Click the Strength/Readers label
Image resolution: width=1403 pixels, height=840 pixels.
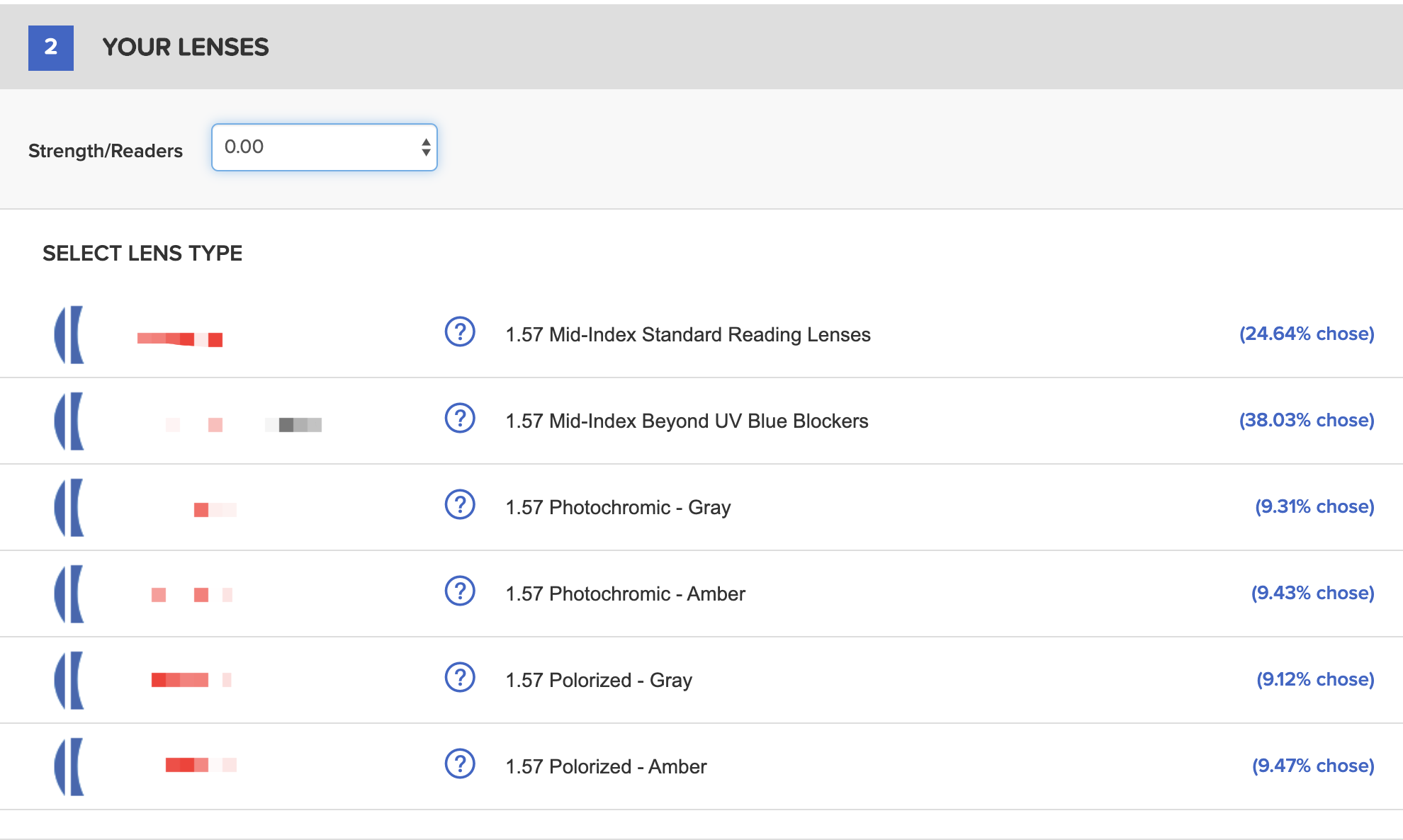click(106, 151)
